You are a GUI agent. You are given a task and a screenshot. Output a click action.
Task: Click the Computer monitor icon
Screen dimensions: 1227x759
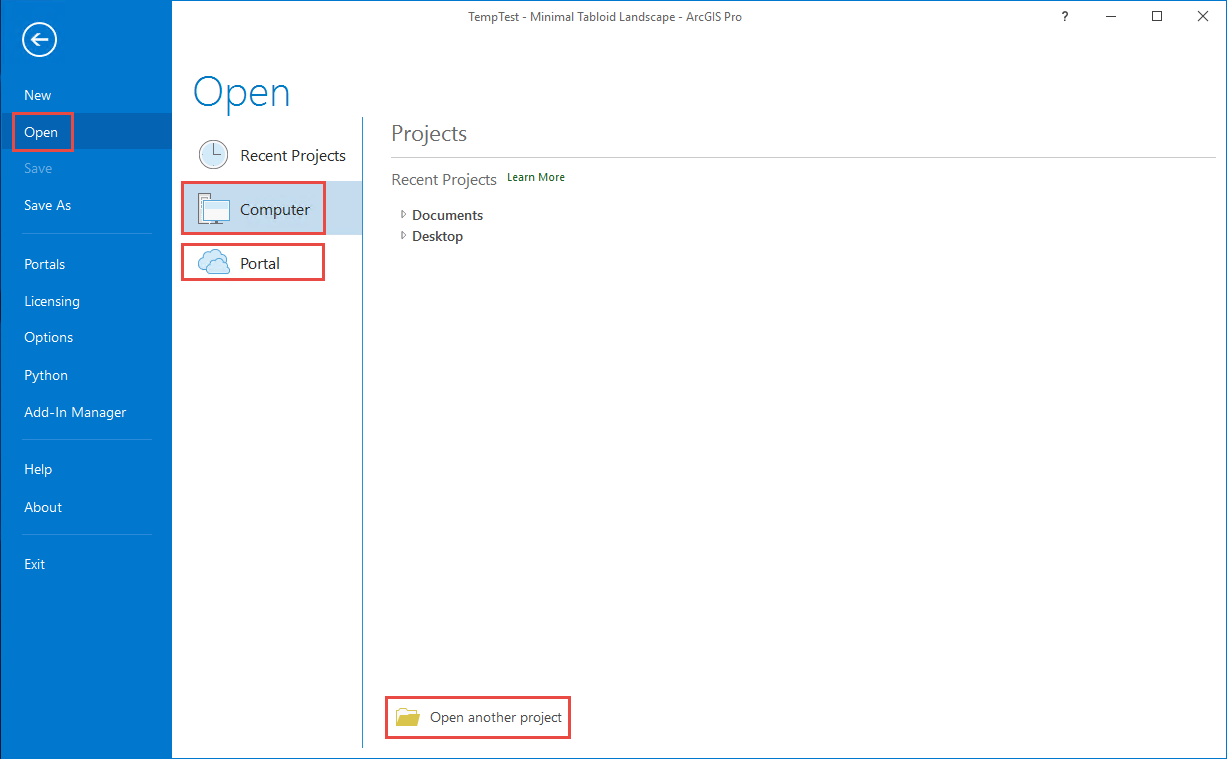tap(214, 209)
